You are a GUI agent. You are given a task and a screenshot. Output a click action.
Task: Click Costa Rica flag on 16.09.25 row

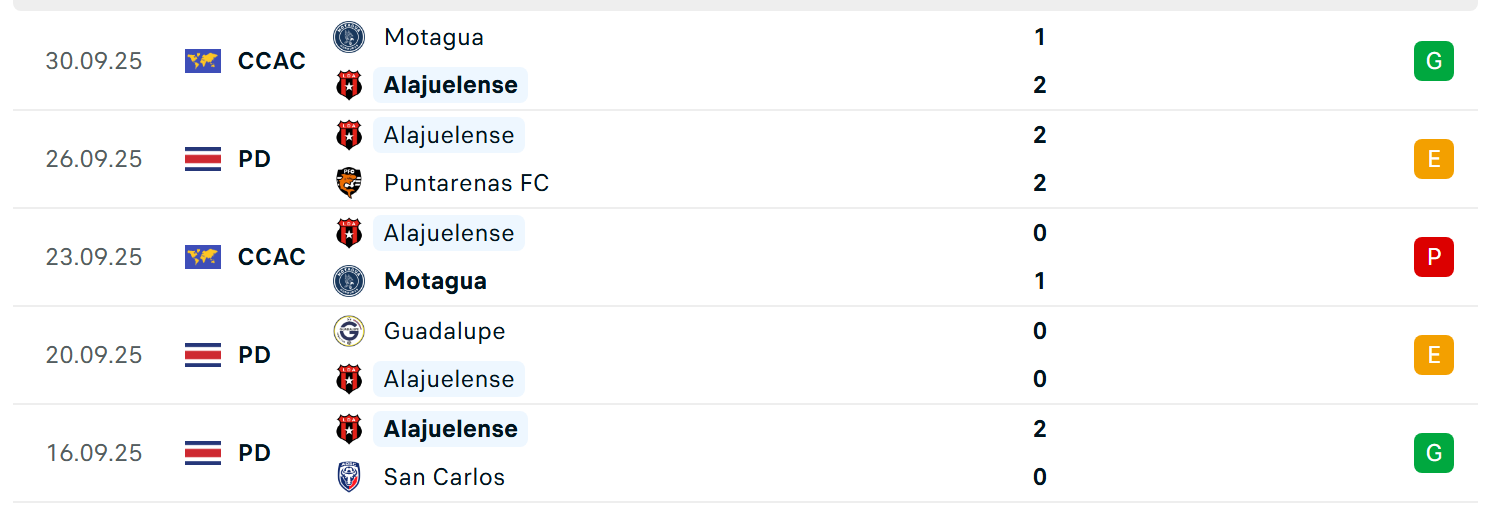point(203,453)
